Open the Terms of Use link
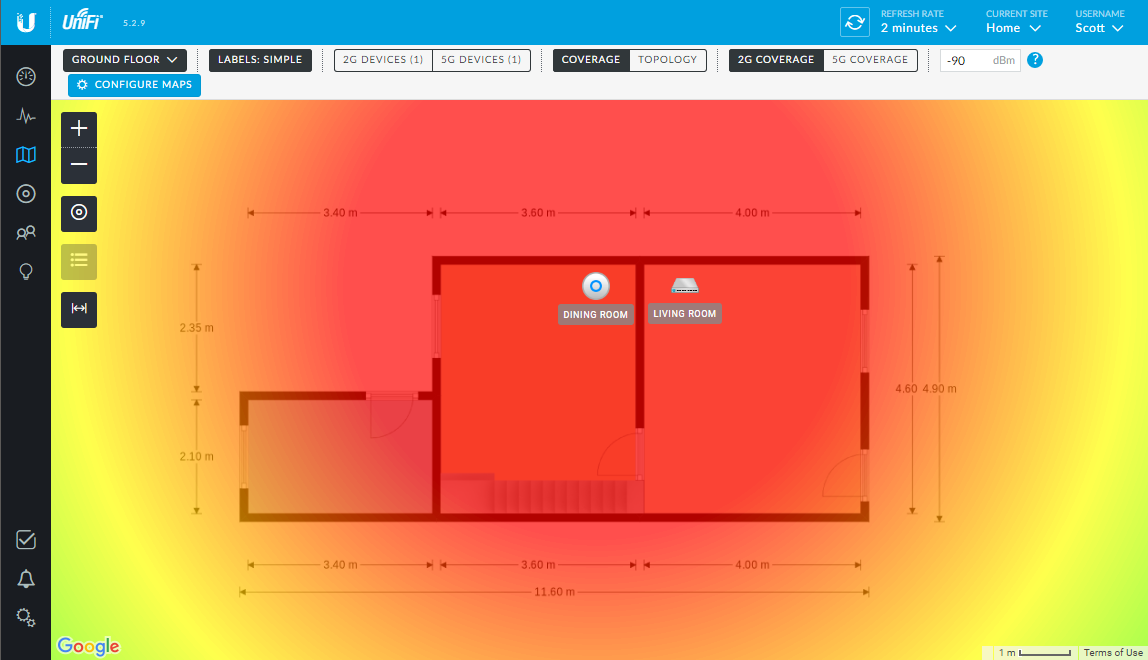 [1111, 651]
